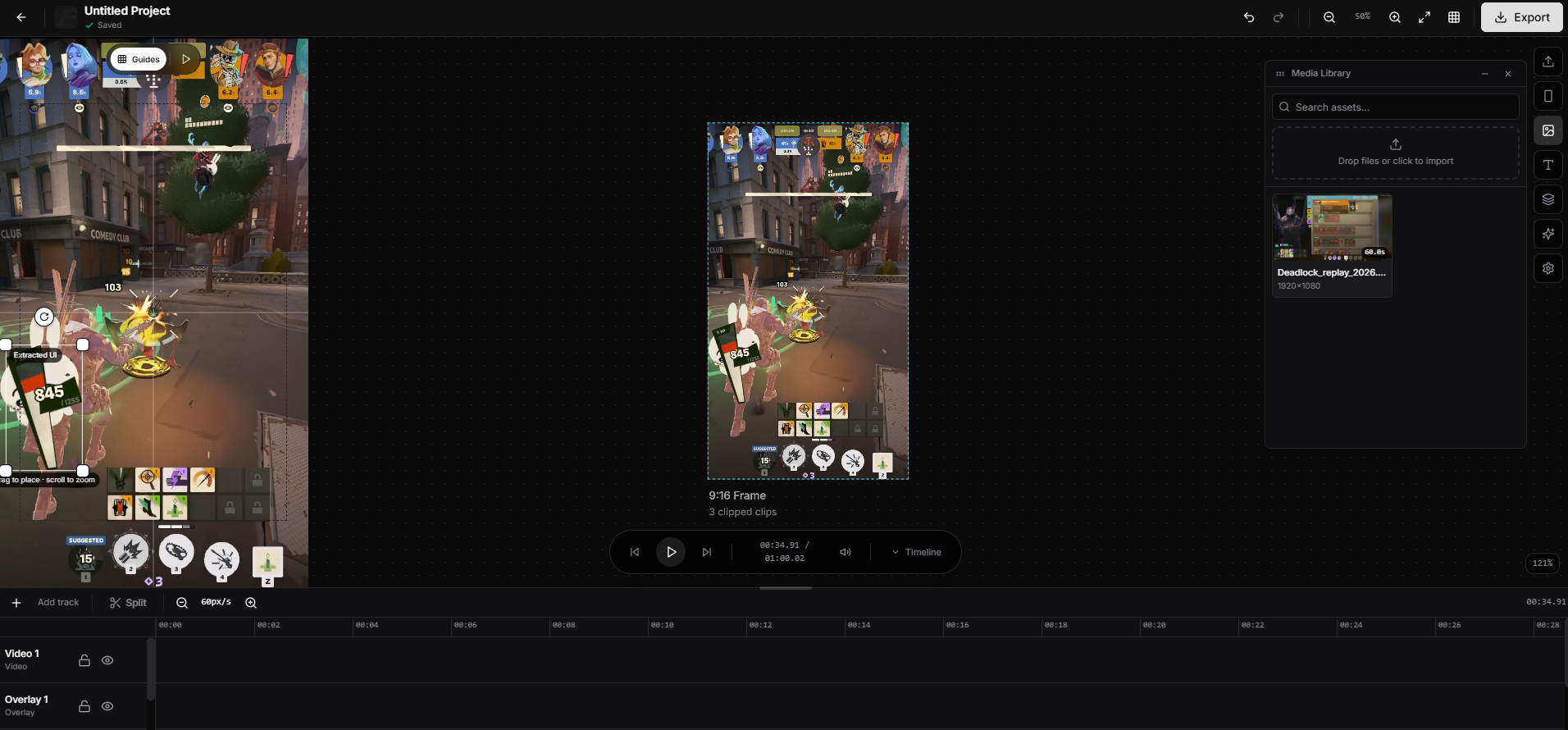The width and height of the screenshot is (1568, 730).
Task: Click the Export button
Action: 1522,17
